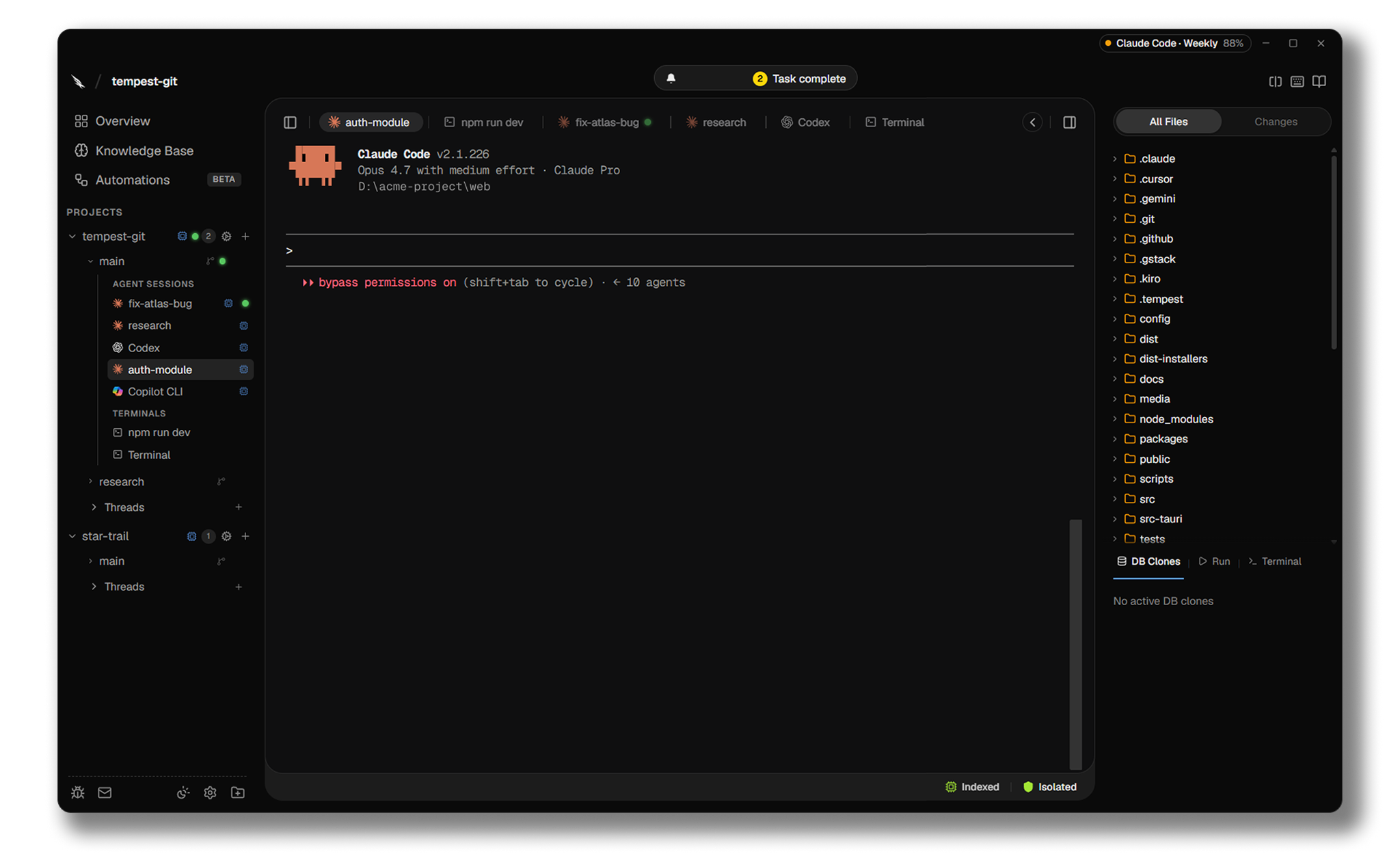The width and height of the screenshot is (1400, 854).
Task: Click the notification bell icon
Action: pyautogui.click(x=671, y=79)
